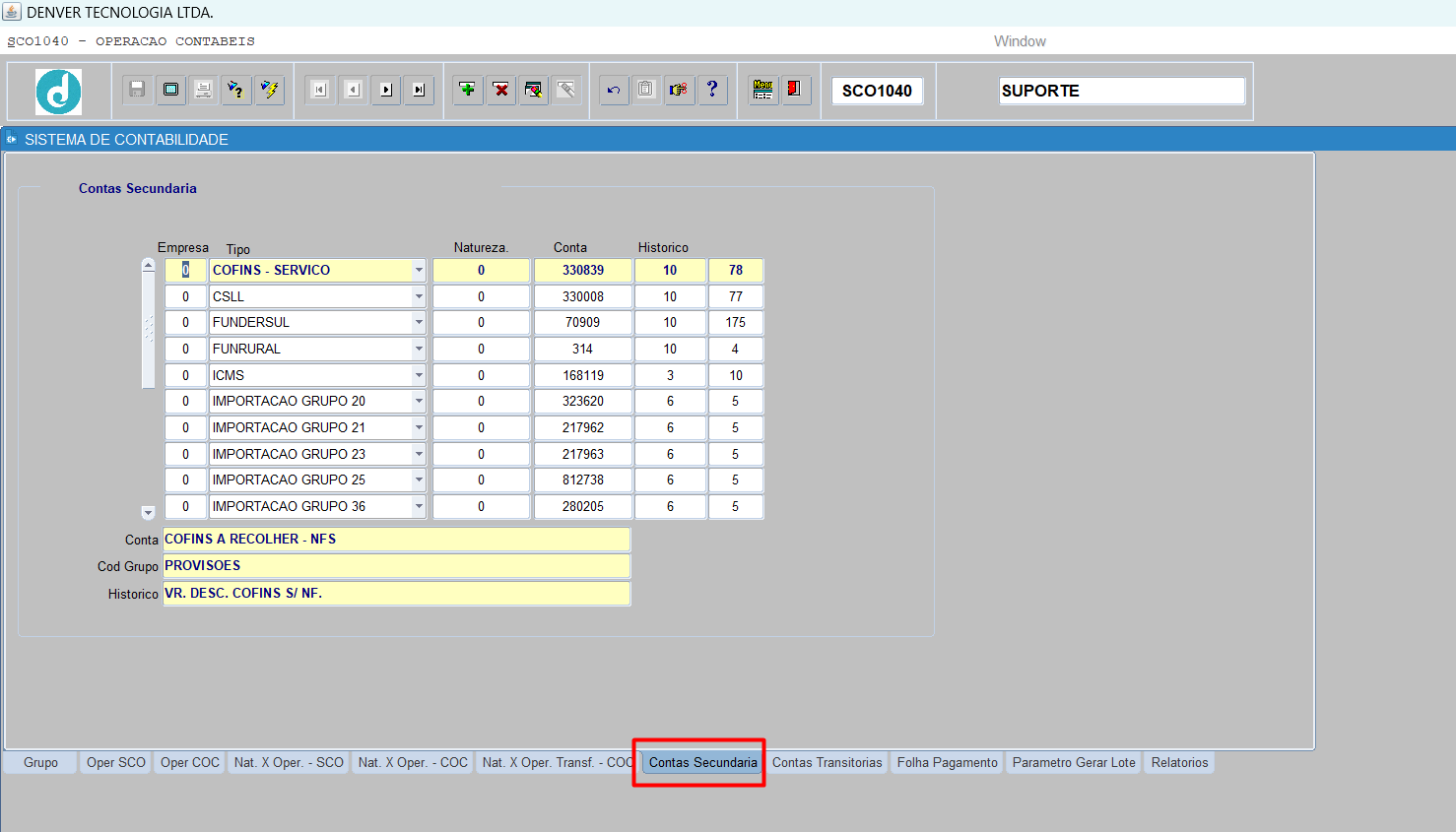Open FUNRURAL Tipo dropdown arrow

click(419, 349)
